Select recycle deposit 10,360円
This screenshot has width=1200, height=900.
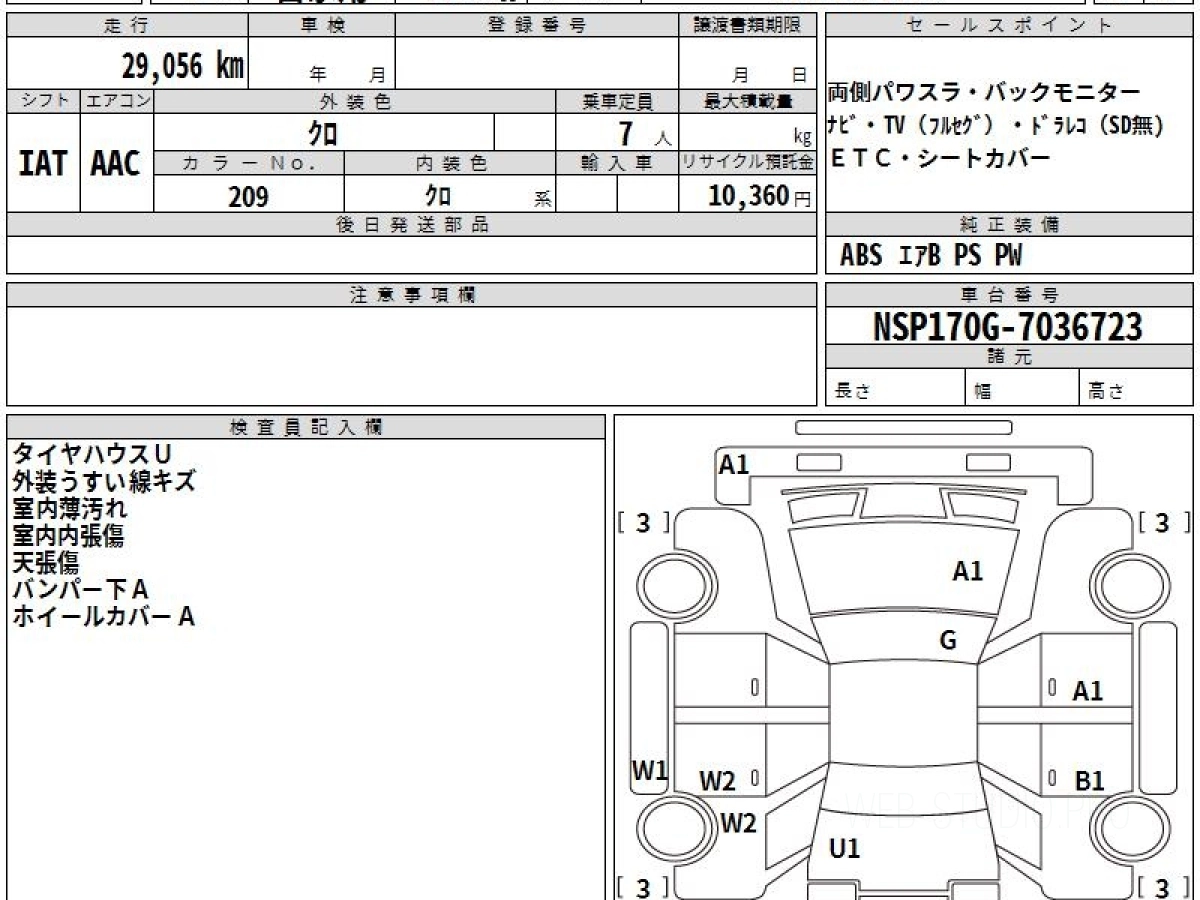pyautogui.click(x=760, y=196)
